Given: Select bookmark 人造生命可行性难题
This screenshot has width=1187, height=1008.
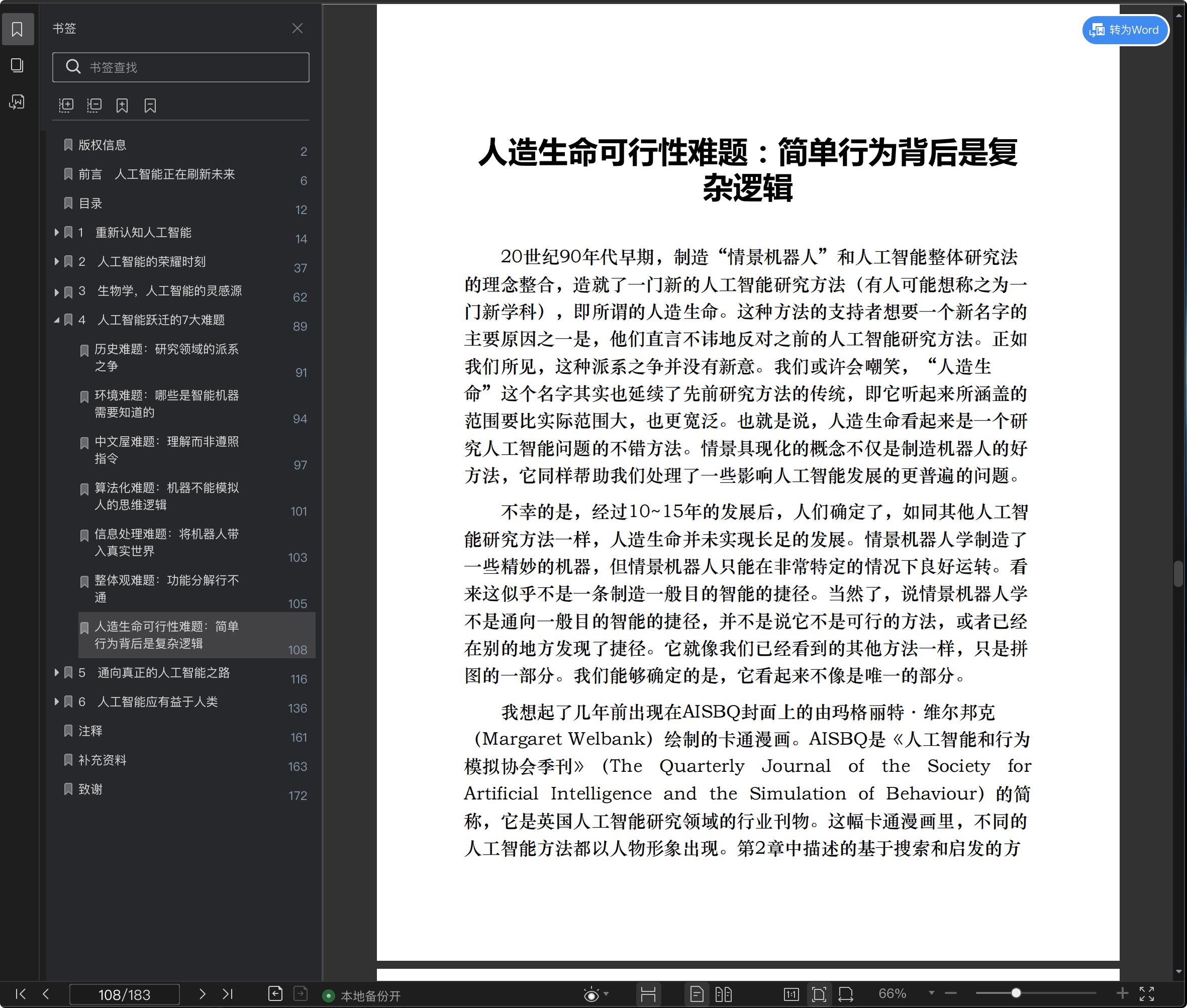Looking at the screenshot, I should (x=196, y=636).
